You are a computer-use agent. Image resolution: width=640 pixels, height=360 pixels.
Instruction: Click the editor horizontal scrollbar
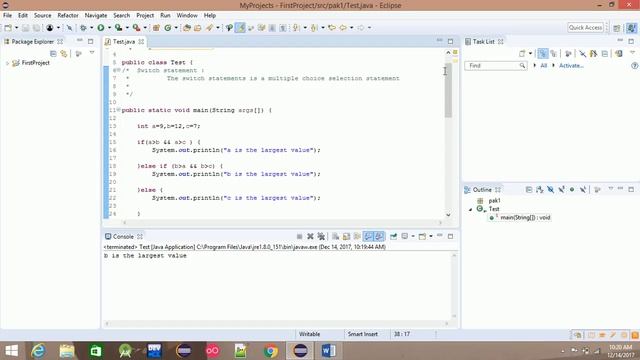coord(282,222)
